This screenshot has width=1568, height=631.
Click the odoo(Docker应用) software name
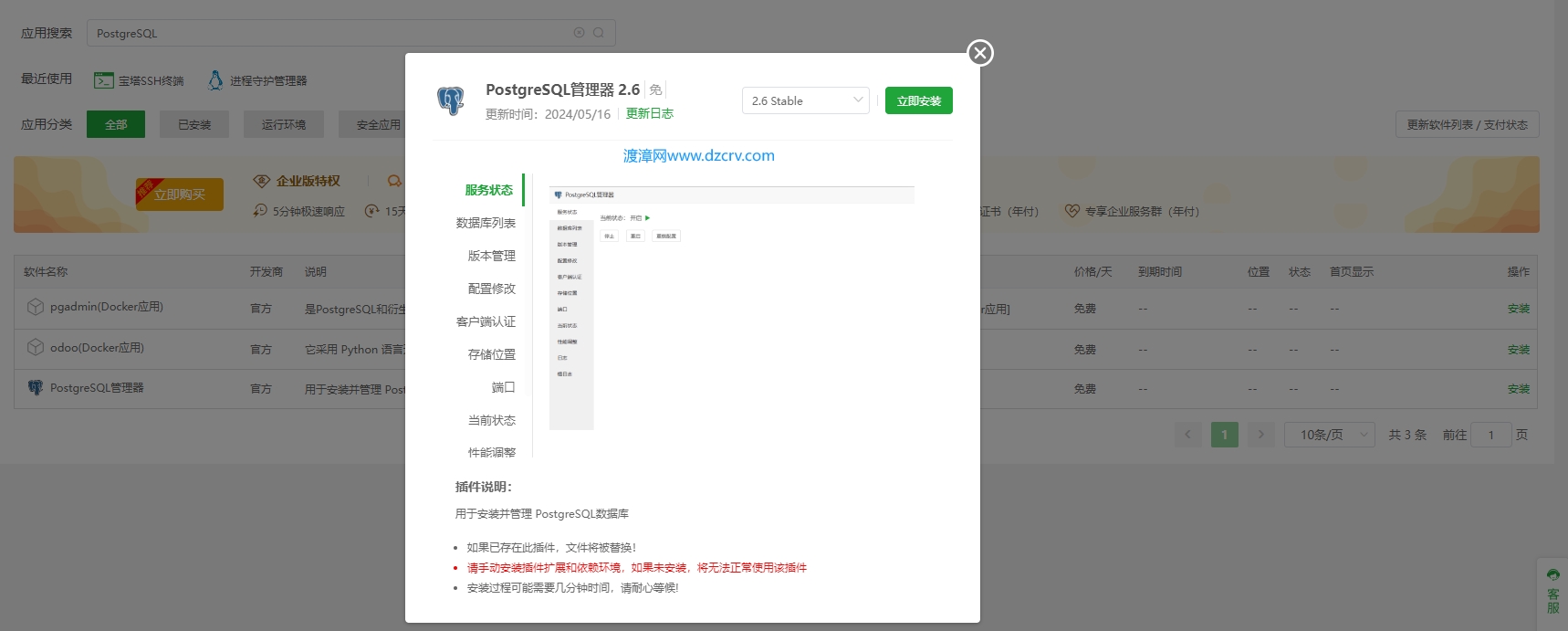pos(97,347)
